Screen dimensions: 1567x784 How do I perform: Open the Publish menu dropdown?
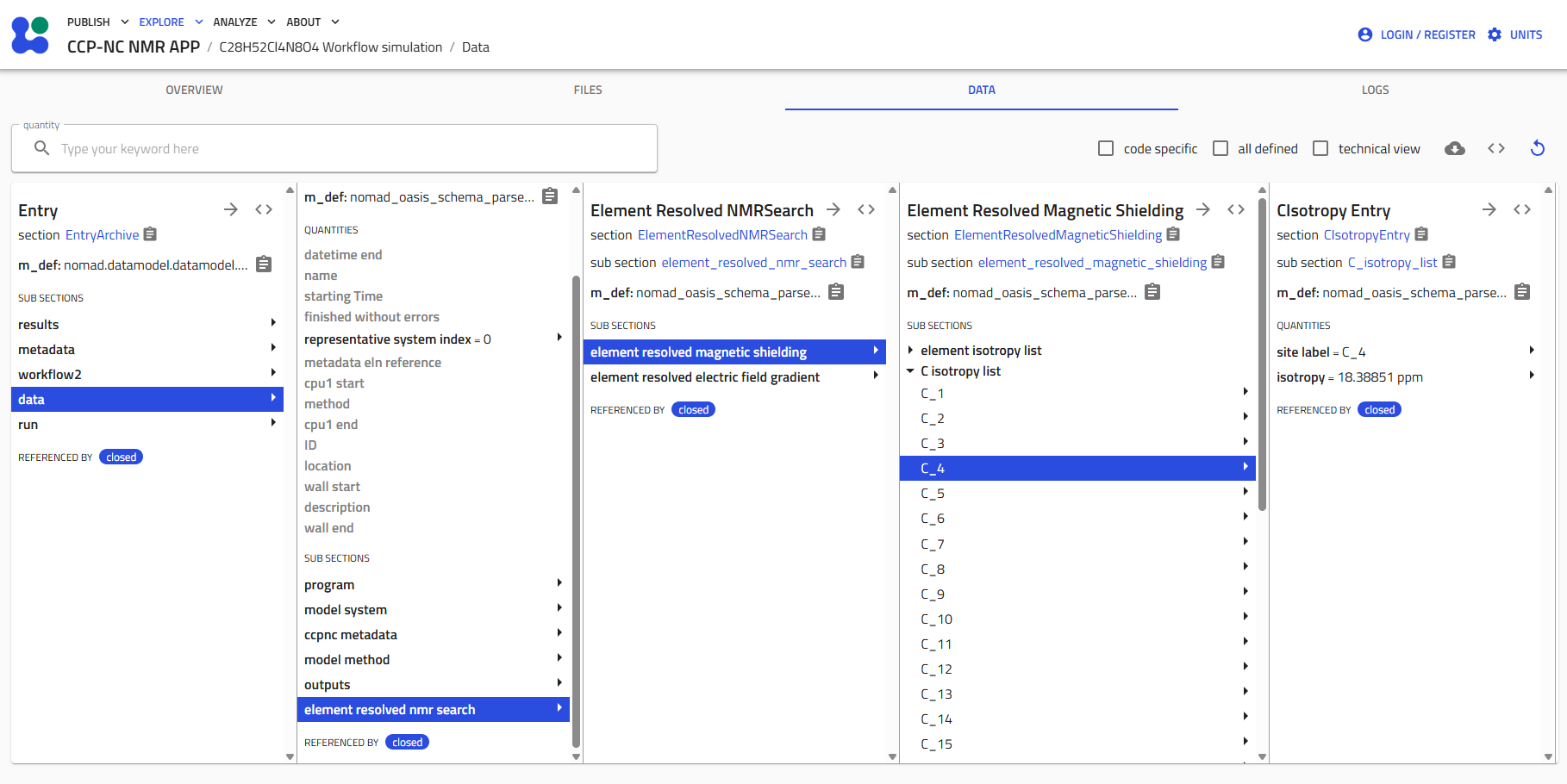[x=97, y=22]
